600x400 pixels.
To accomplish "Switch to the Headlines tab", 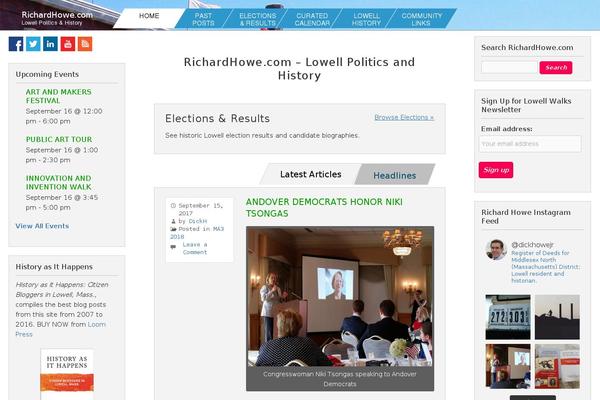I will 395,175.
